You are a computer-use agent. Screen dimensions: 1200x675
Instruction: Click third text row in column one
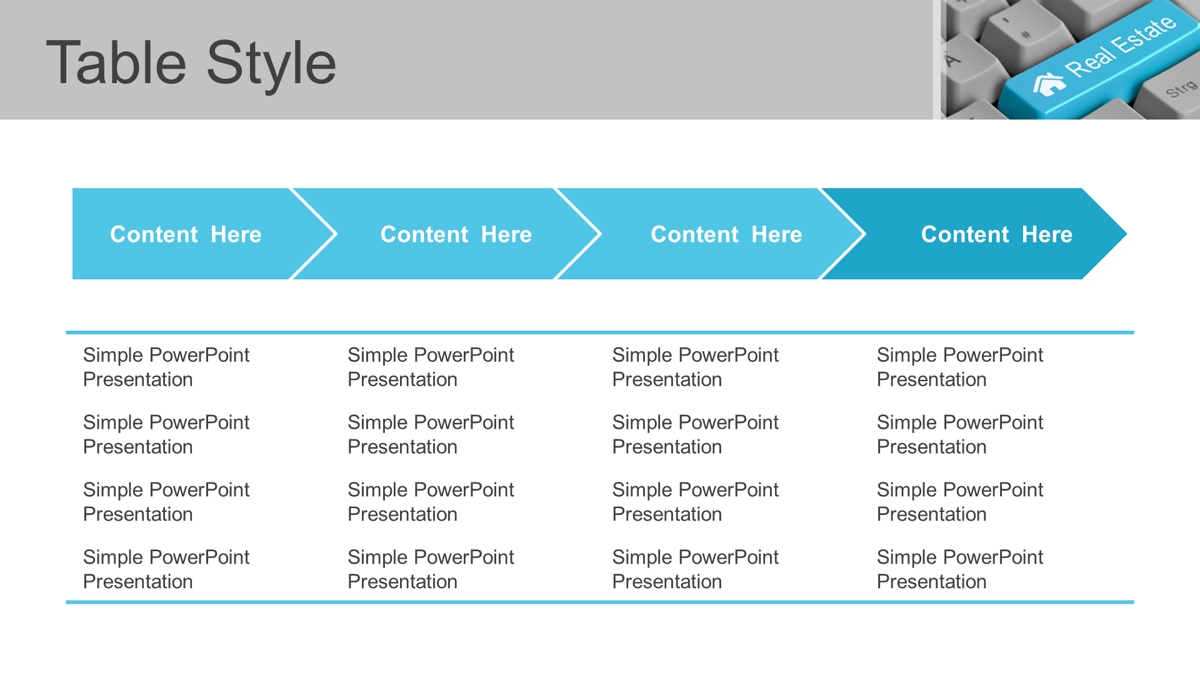pyautogui.click(x=166, y=502)
